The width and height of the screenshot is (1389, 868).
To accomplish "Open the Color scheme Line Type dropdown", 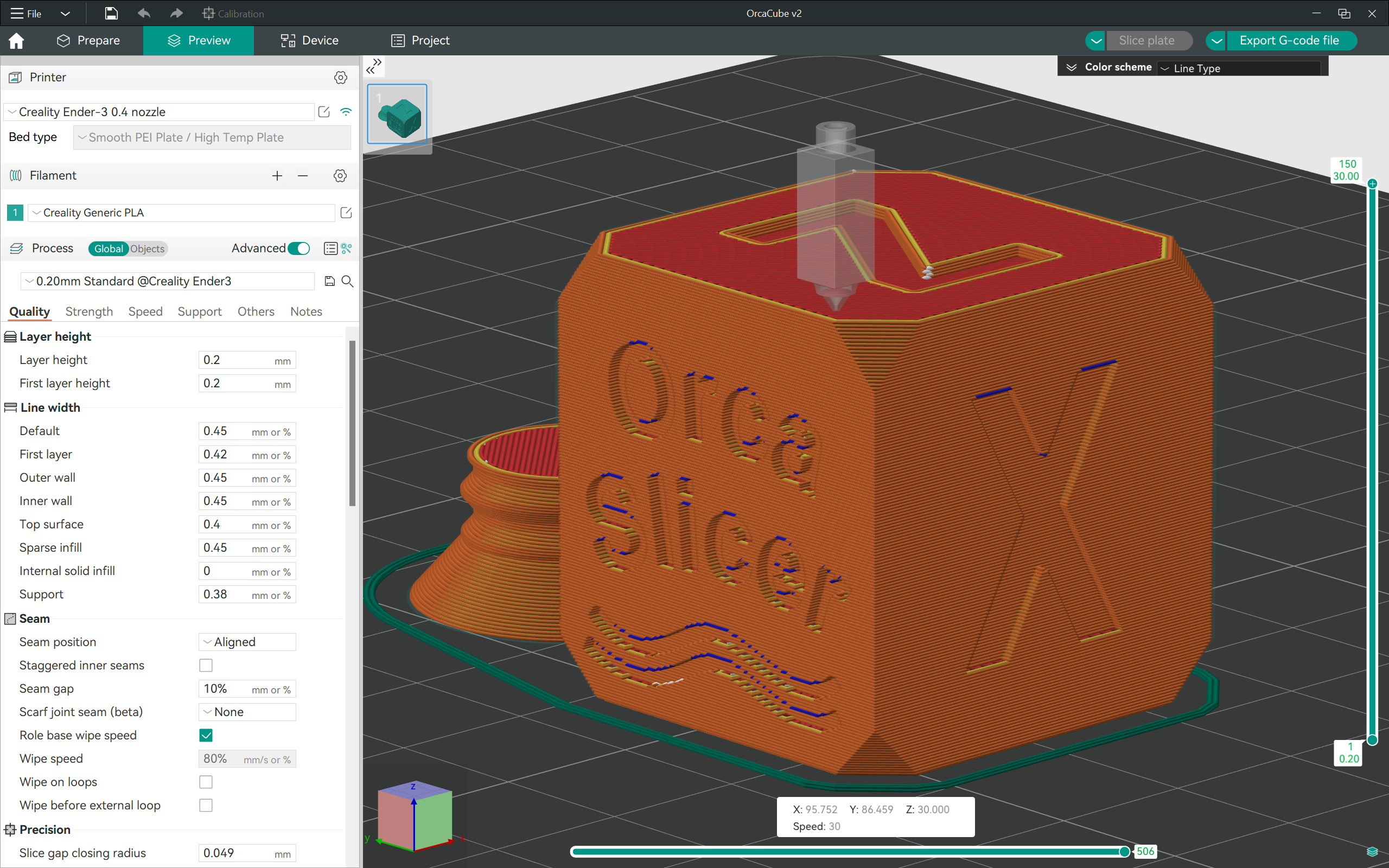I will pyautogui.click(x=1239, y=68).
